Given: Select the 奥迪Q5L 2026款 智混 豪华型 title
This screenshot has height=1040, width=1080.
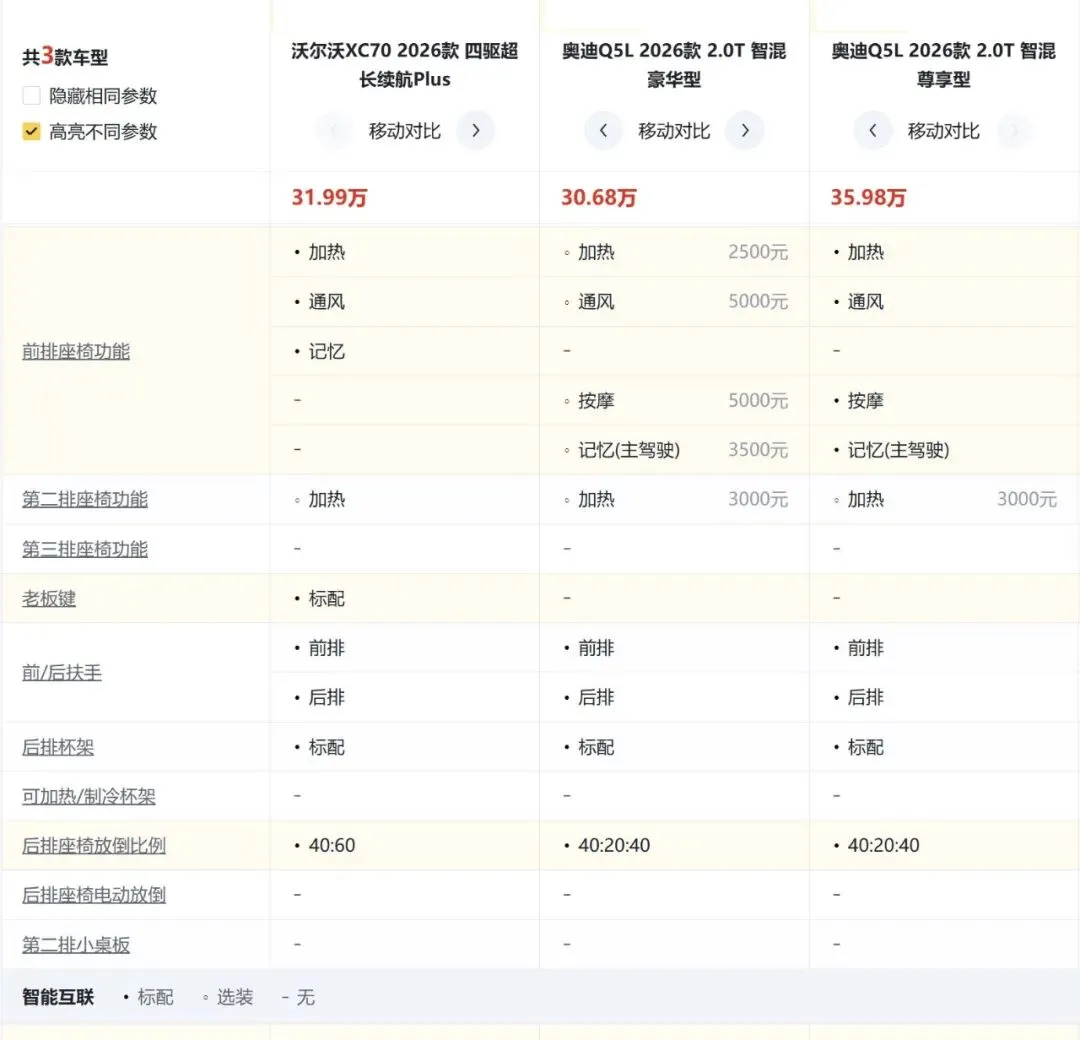Looking at the screenshot, I should [674, 65].
